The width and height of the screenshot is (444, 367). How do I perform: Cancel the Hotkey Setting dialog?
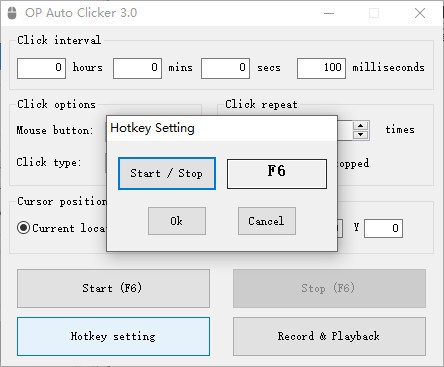tap(267, 221)
